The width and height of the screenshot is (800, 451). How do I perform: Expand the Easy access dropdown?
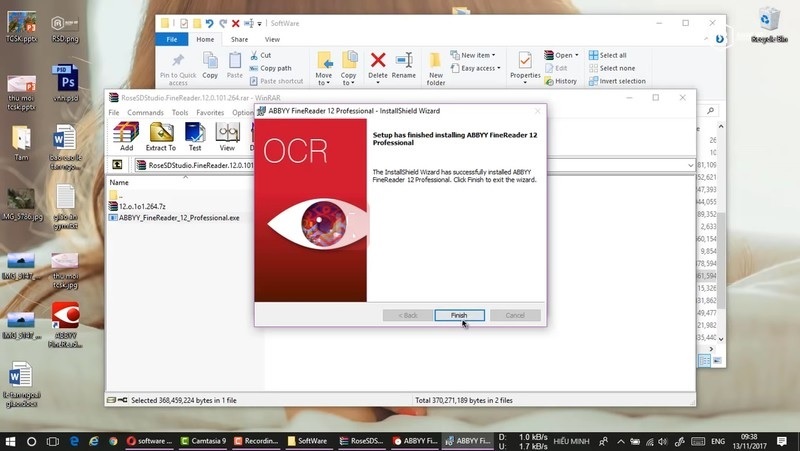[x=479, y=68]
